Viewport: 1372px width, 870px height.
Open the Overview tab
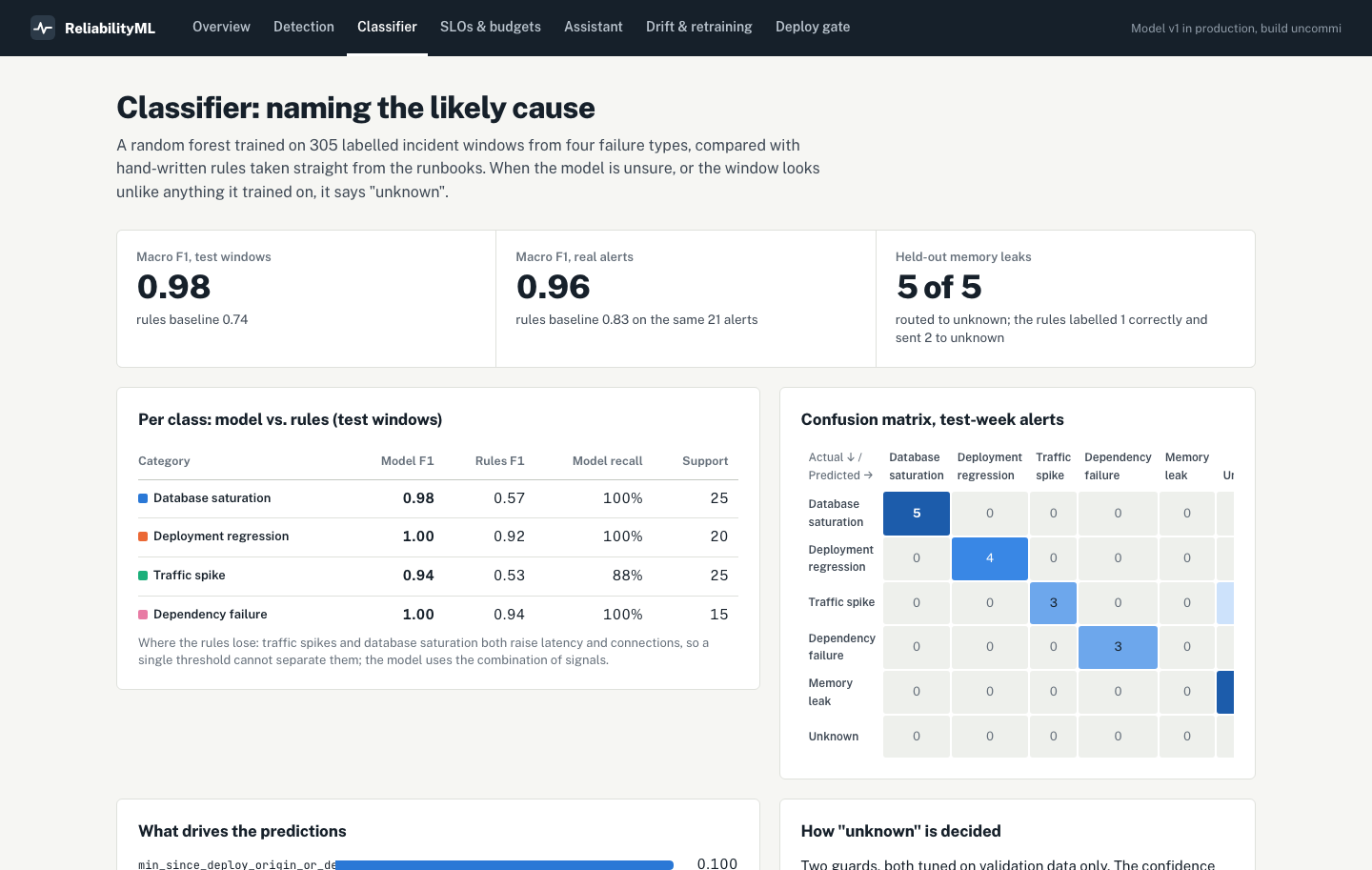pos(221,27)
